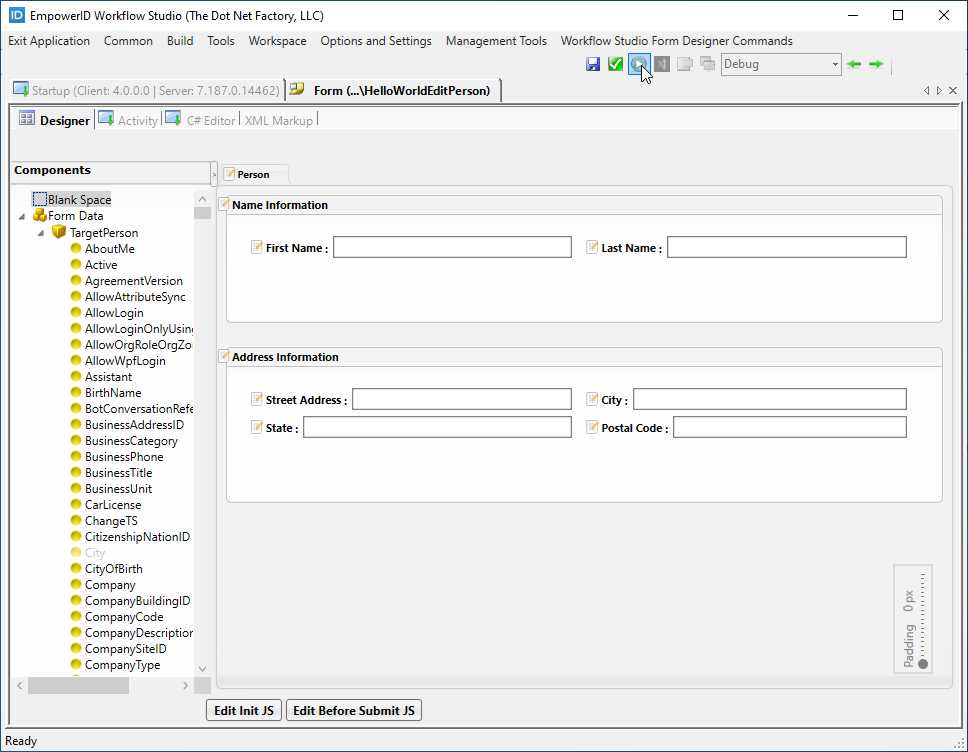Collapse the Form Data tree node

click(22, 216)
